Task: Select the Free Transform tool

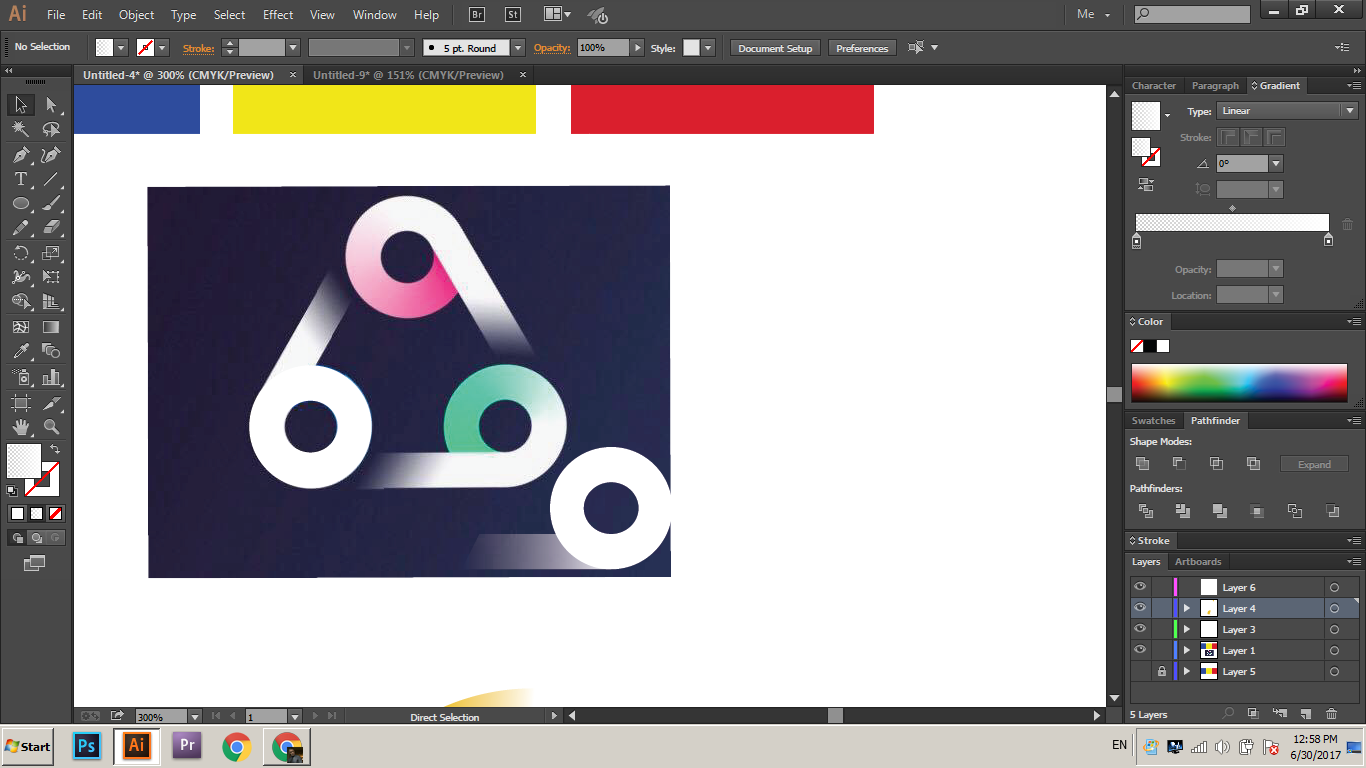Action: click(x=52, y=277)
